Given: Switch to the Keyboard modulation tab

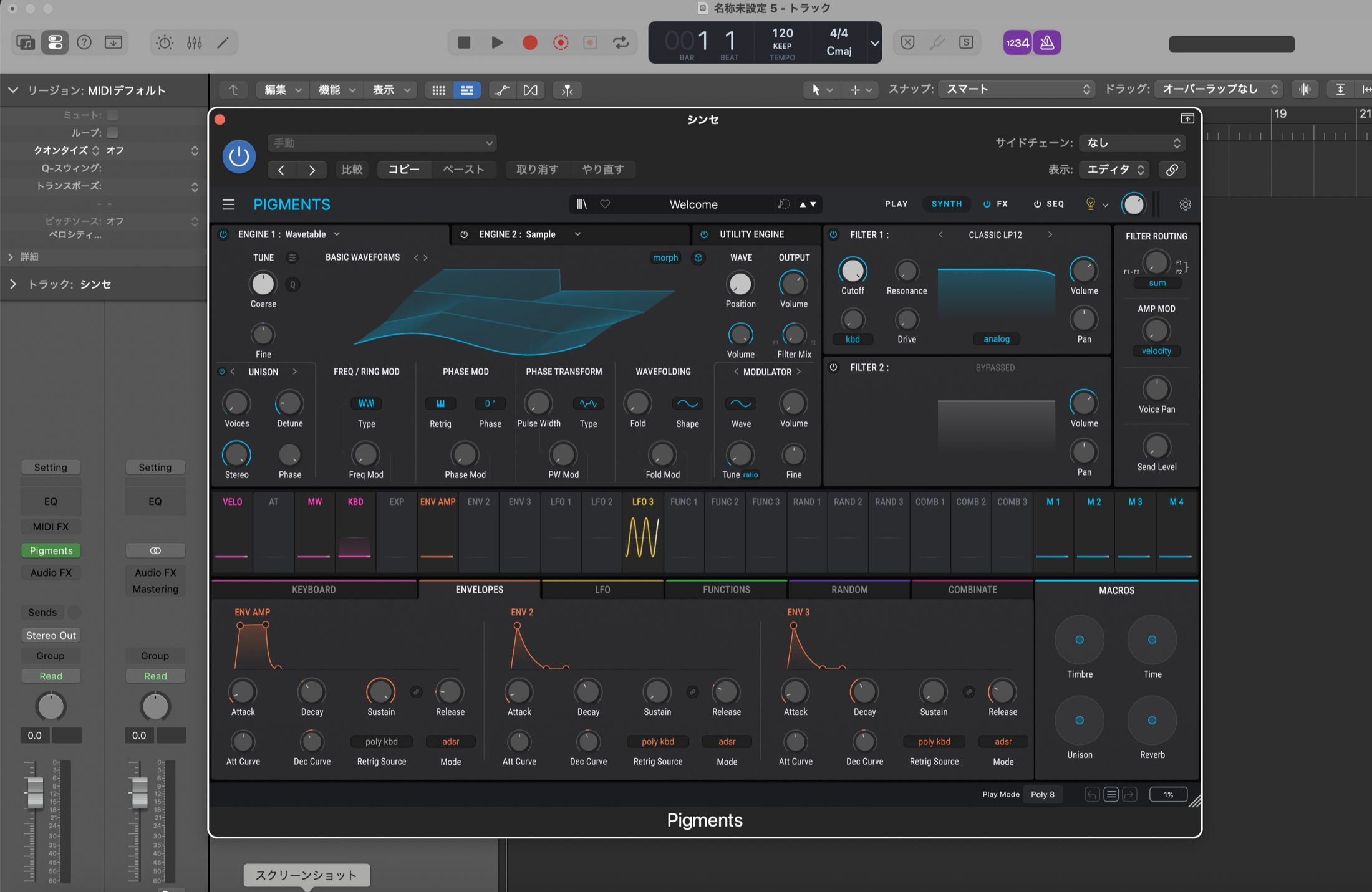Looking at the screenshot, I should tap(314, 590).
